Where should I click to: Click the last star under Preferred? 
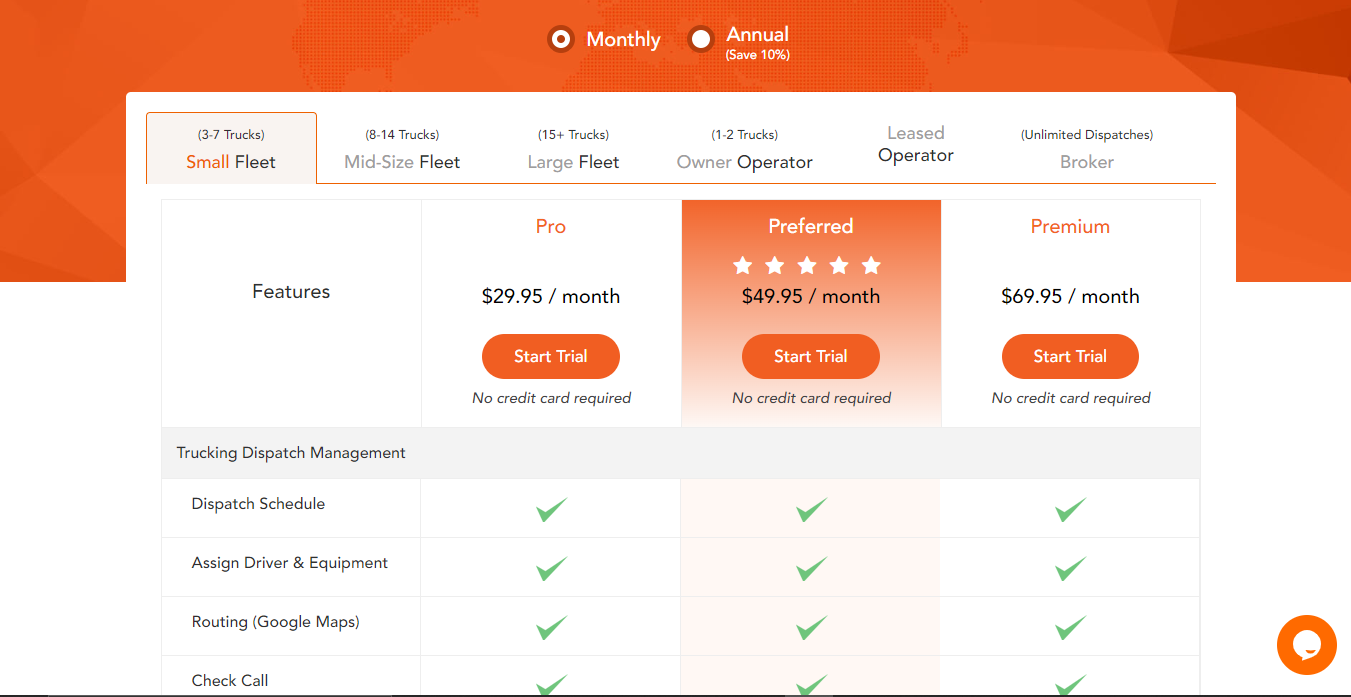point(871,265)
